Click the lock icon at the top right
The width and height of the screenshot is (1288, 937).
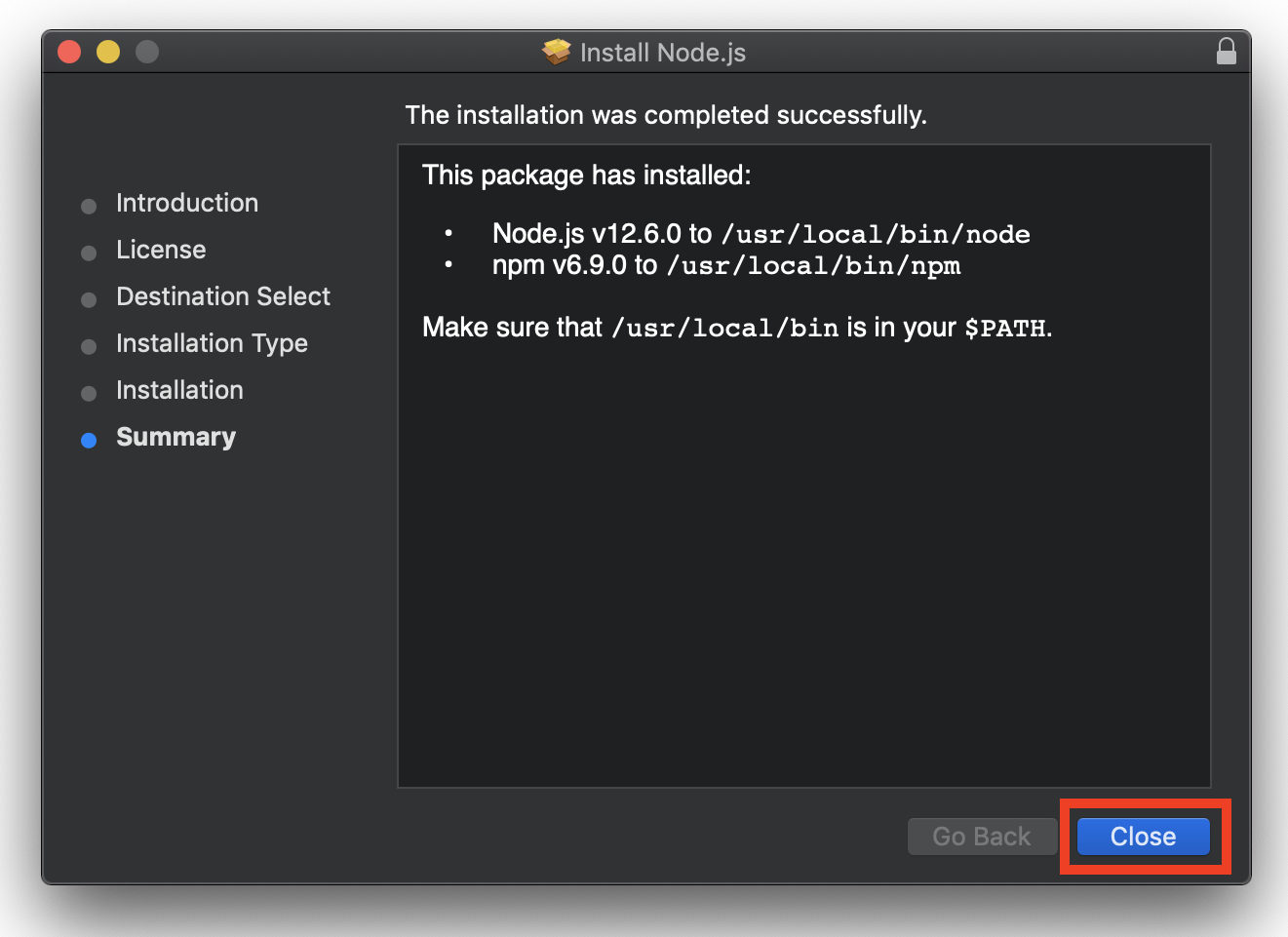pos(1227,52)
